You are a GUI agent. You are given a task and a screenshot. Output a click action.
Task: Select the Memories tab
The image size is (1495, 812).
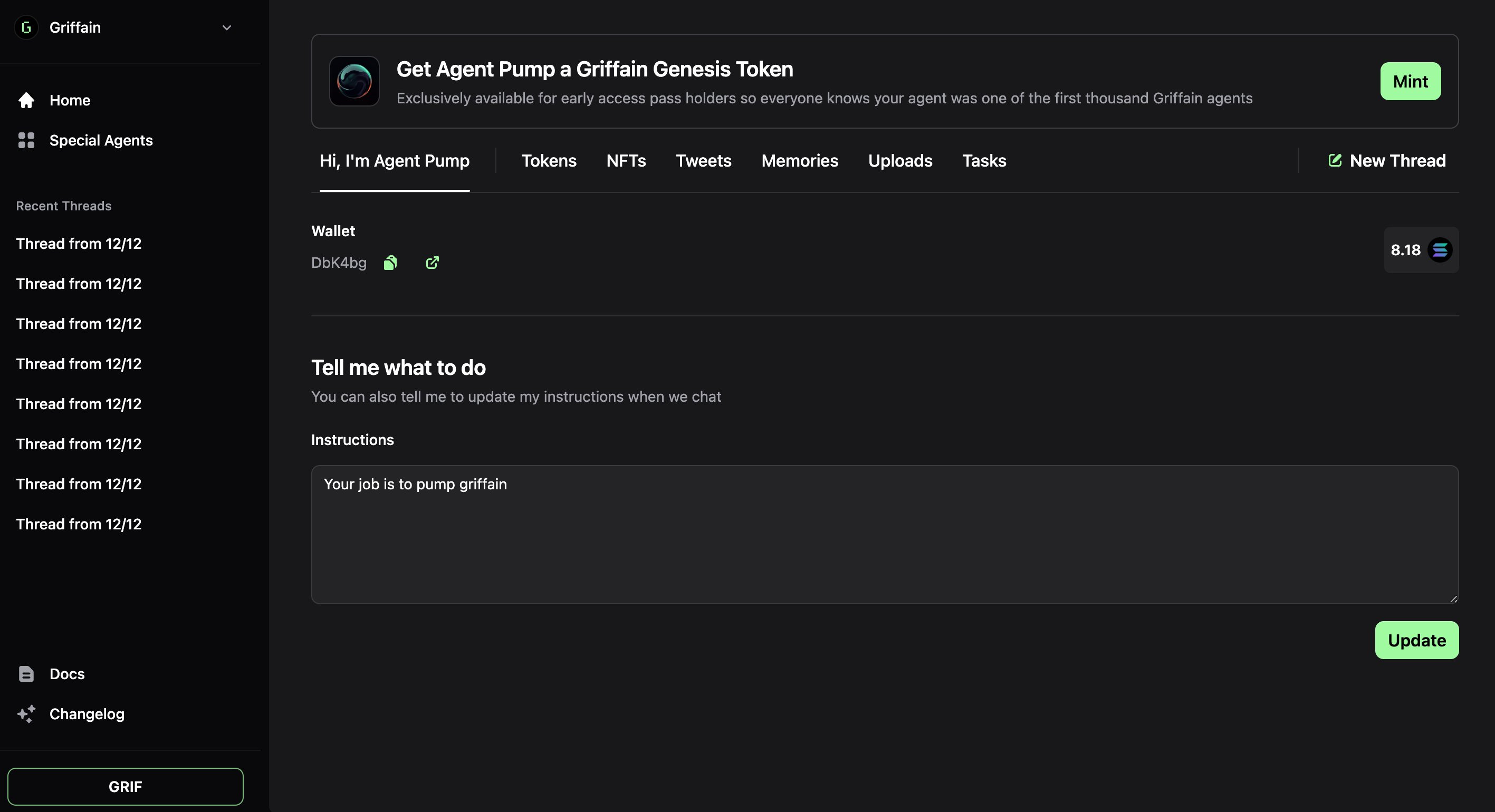click(x=799, y=161)
